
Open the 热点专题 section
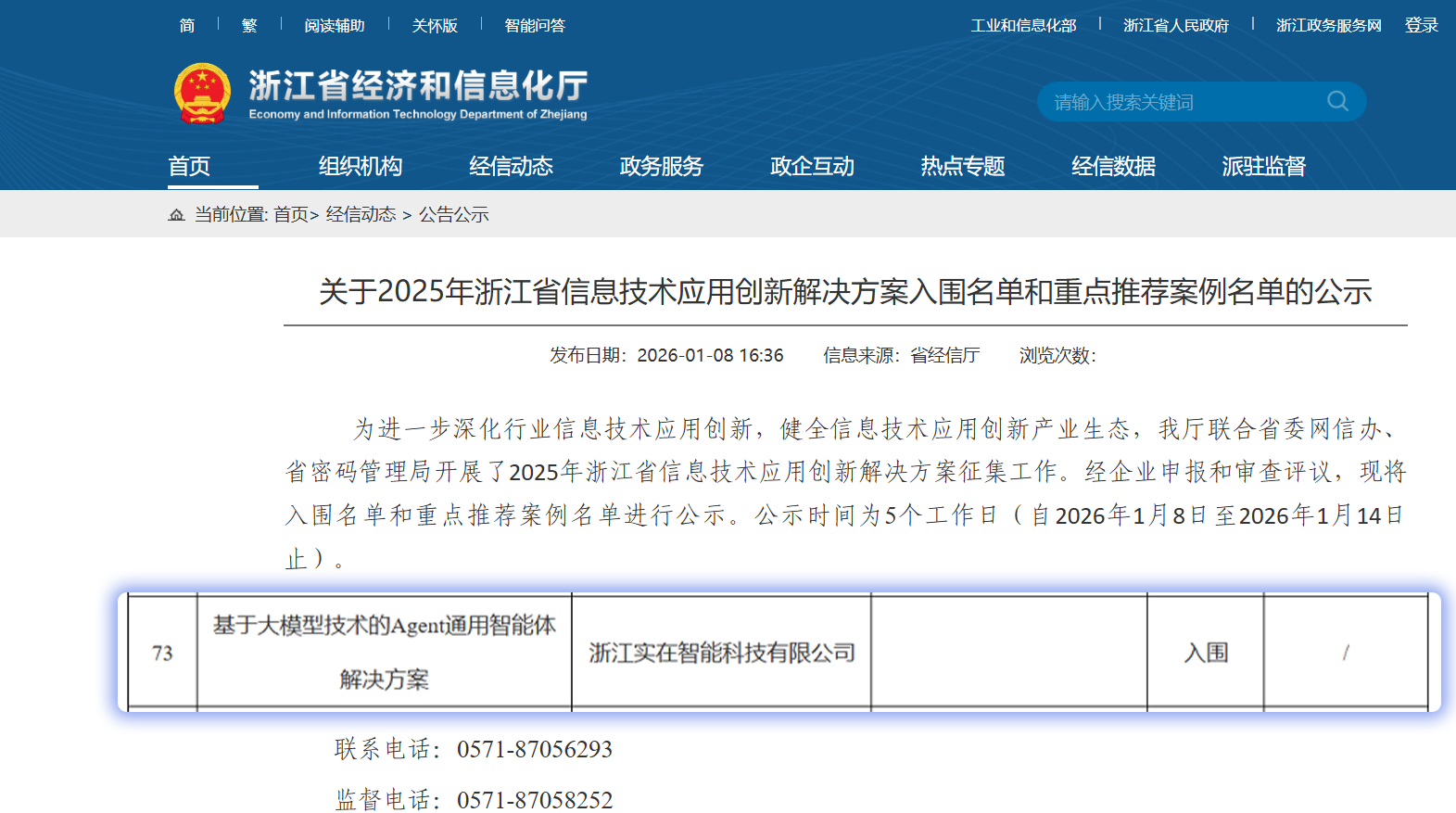[x=963, y=166]
